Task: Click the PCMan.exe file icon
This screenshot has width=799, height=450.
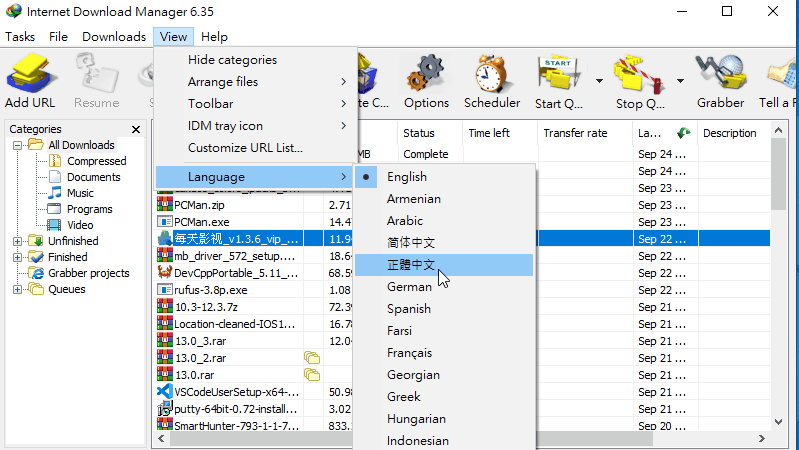Action: [x=165, y=221]
